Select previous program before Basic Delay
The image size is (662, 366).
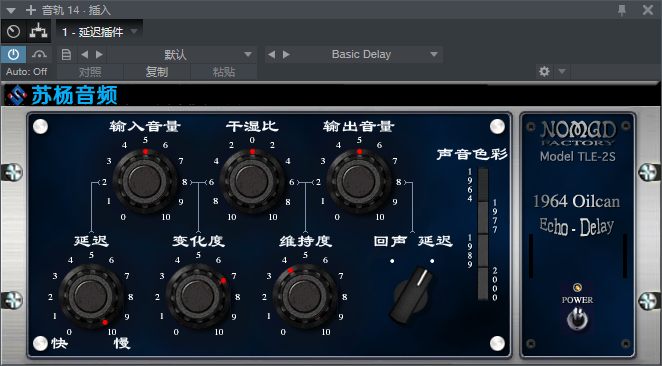271,54
